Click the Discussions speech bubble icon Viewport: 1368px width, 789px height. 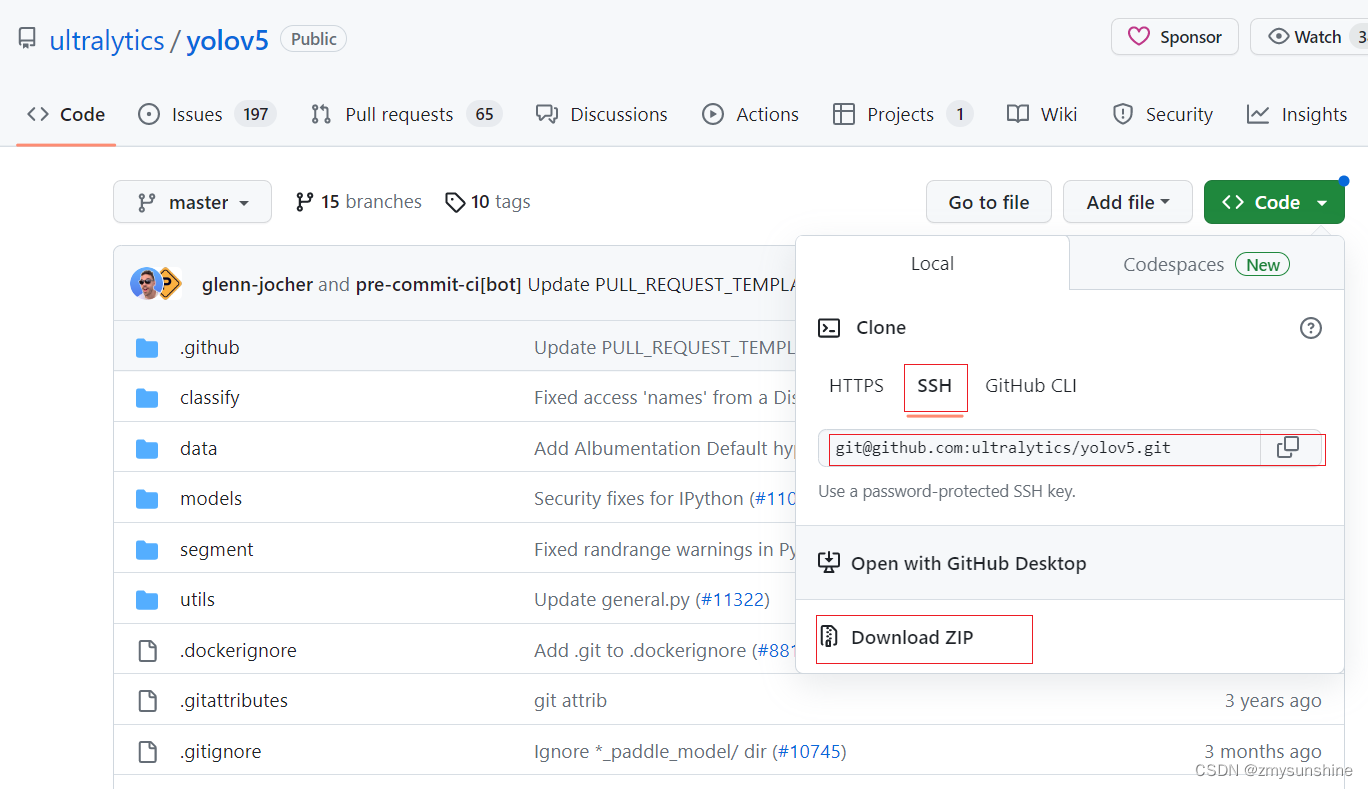click(546, 114)
